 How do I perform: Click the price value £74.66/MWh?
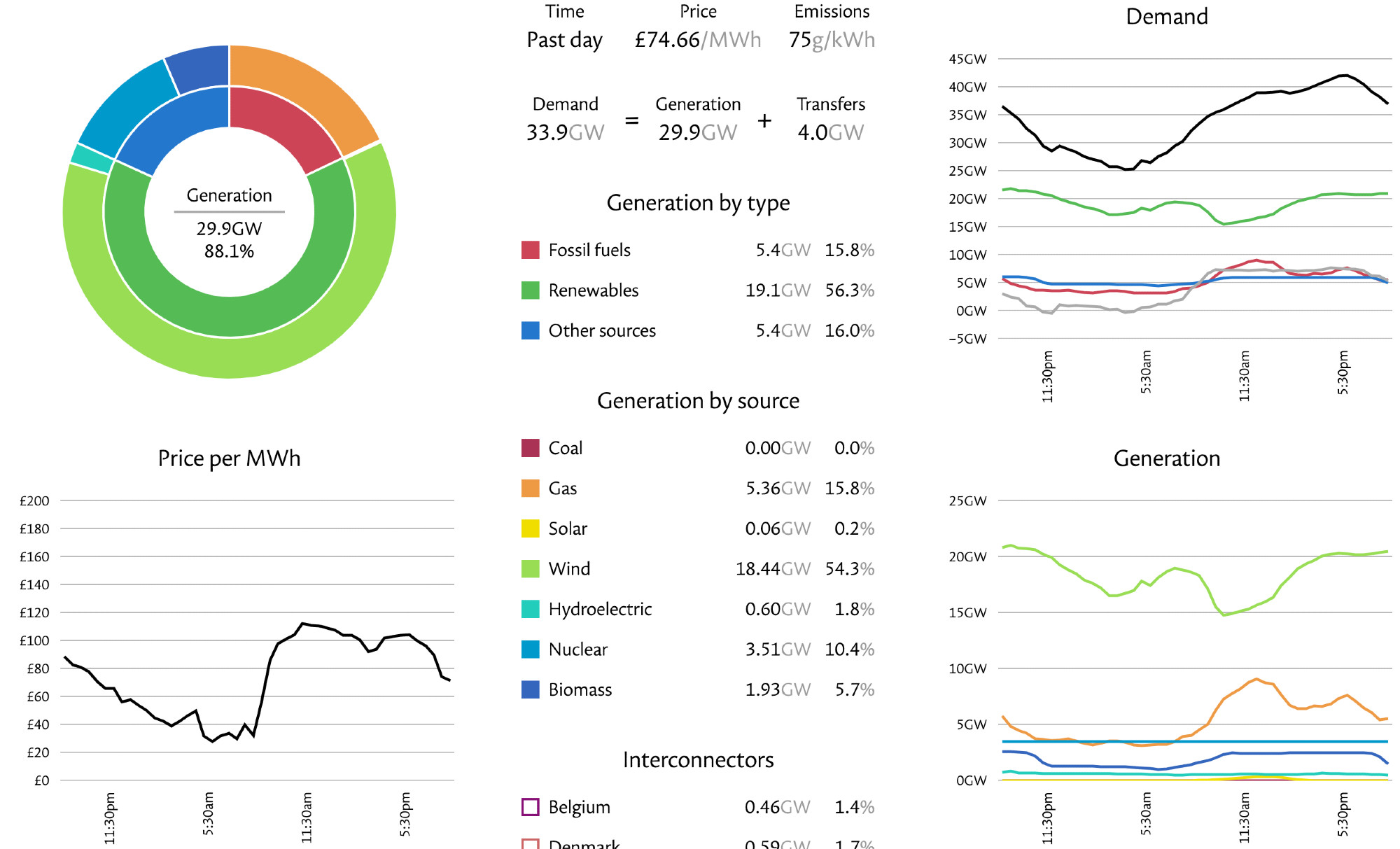[x=698, y=41]
